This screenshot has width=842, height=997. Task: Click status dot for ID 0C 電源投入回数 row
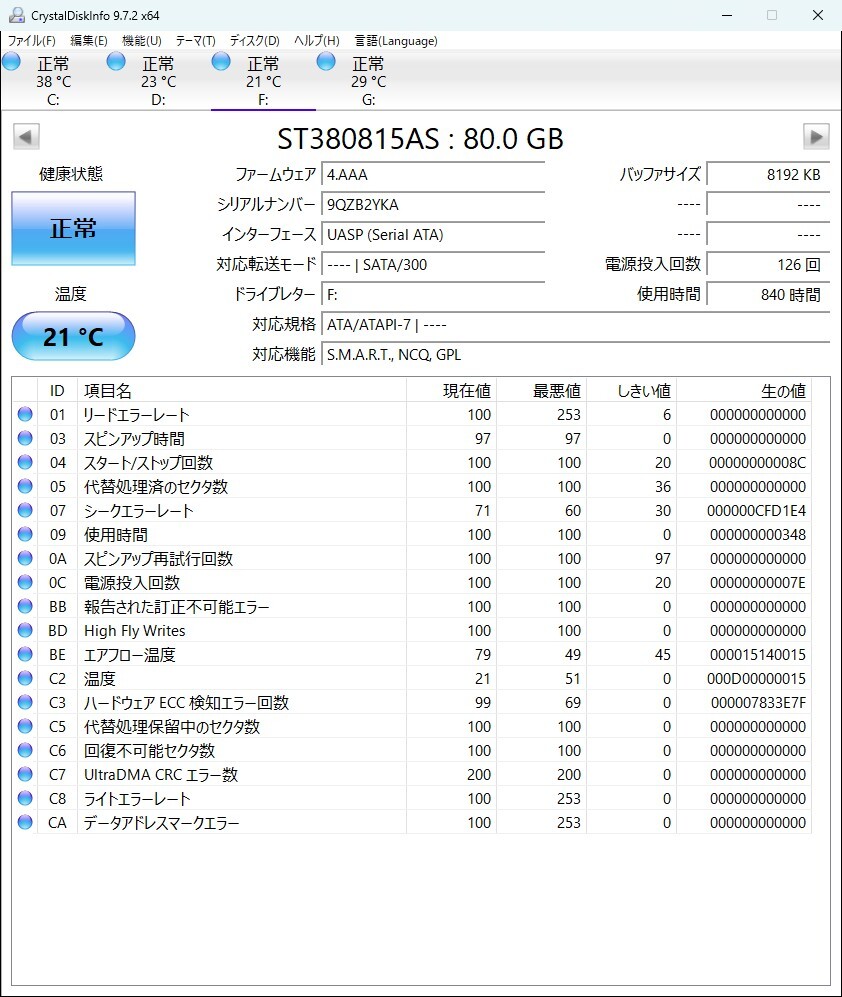(x=25, y=582)
